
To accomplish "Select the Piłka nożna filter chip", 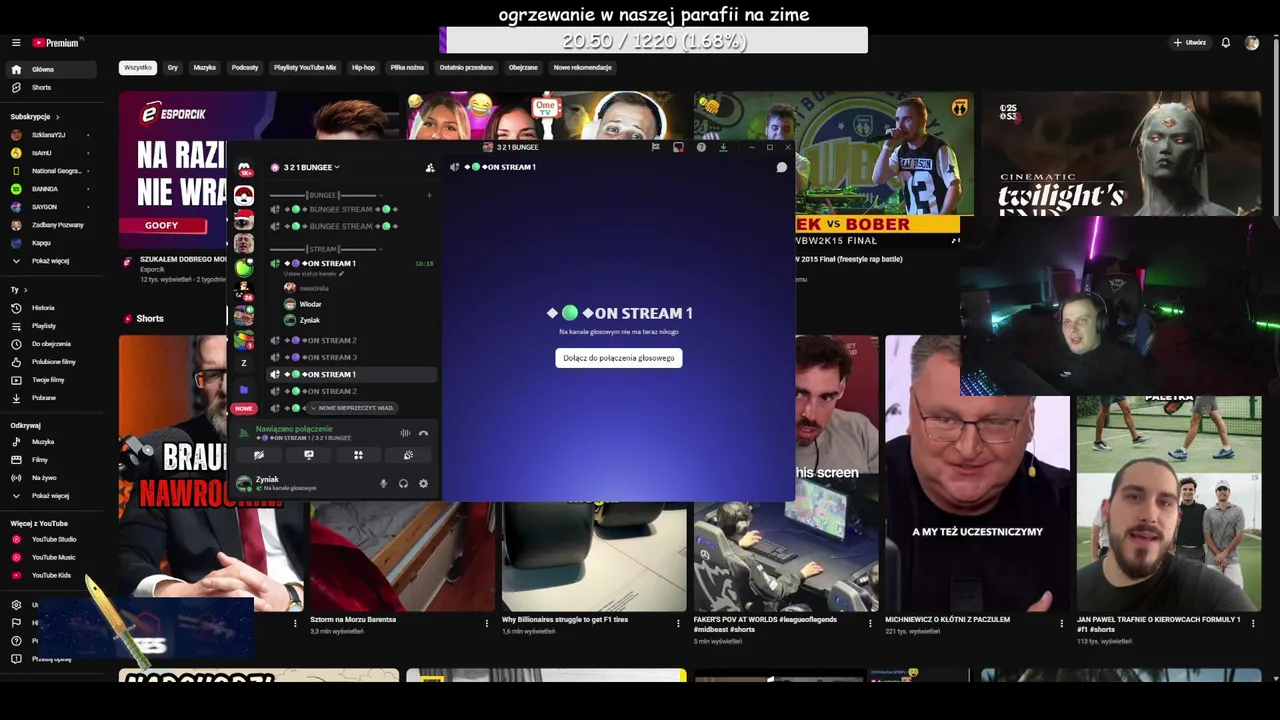I will pos(407,68).
